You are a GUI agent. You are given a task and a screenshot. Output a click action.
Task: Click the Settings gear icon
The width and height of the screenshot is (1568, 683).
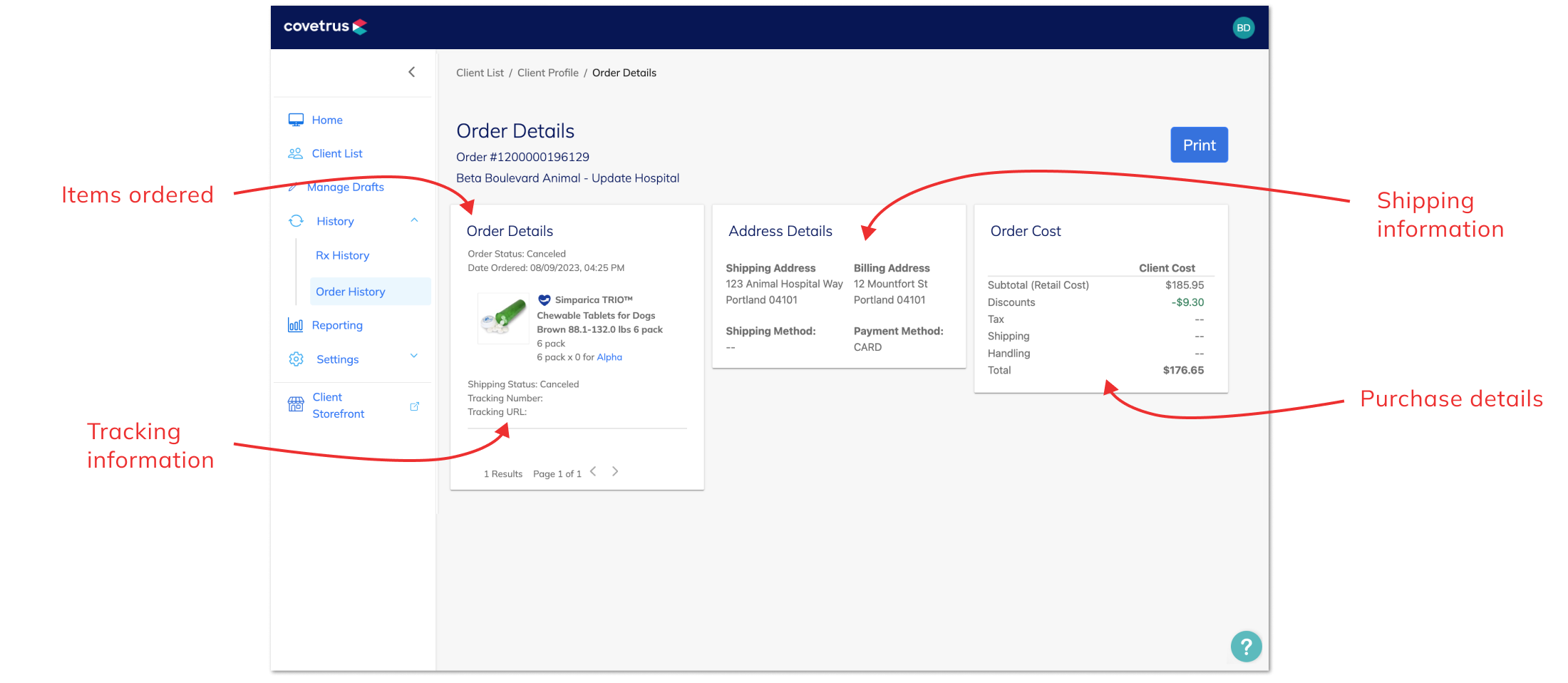(296, 359)
